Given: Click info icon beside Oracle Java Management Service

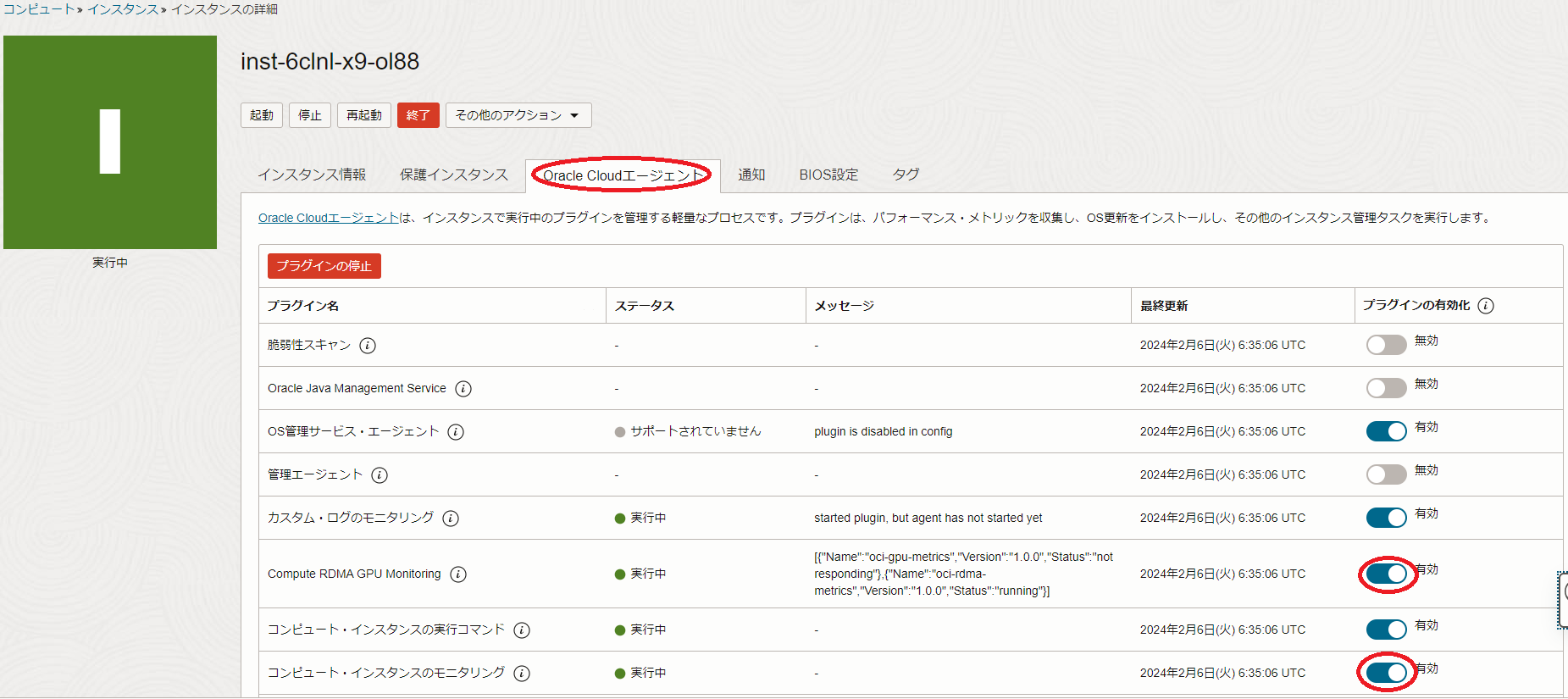Looking at the screenshot, I should 463,389.
